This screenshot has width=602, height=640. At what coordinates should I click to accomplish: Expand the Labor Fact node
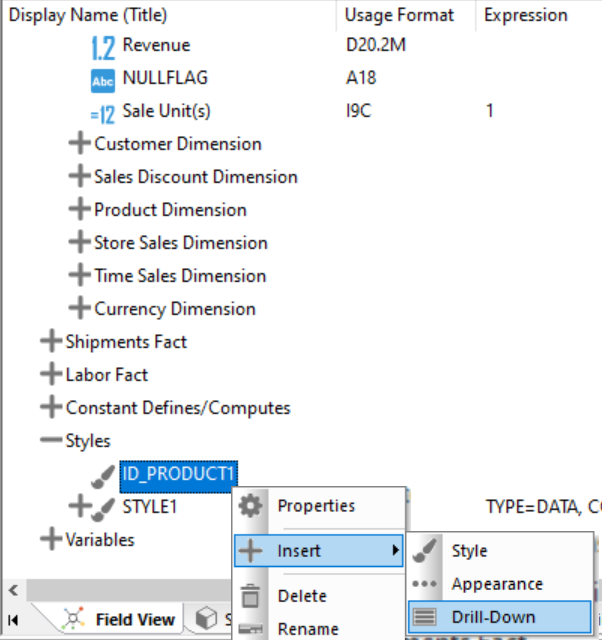click(x=51, y=374)
